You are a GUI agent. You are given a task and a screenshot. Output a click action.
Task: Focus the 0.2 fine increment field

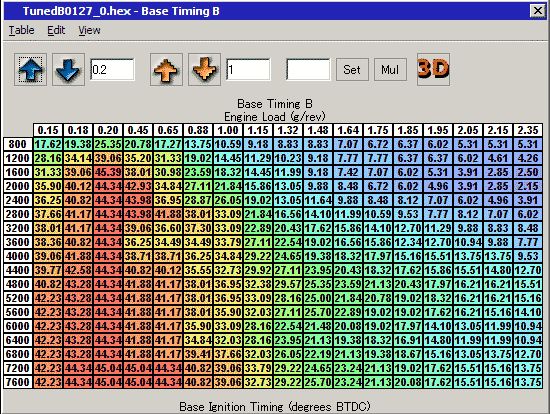[112, 69]
